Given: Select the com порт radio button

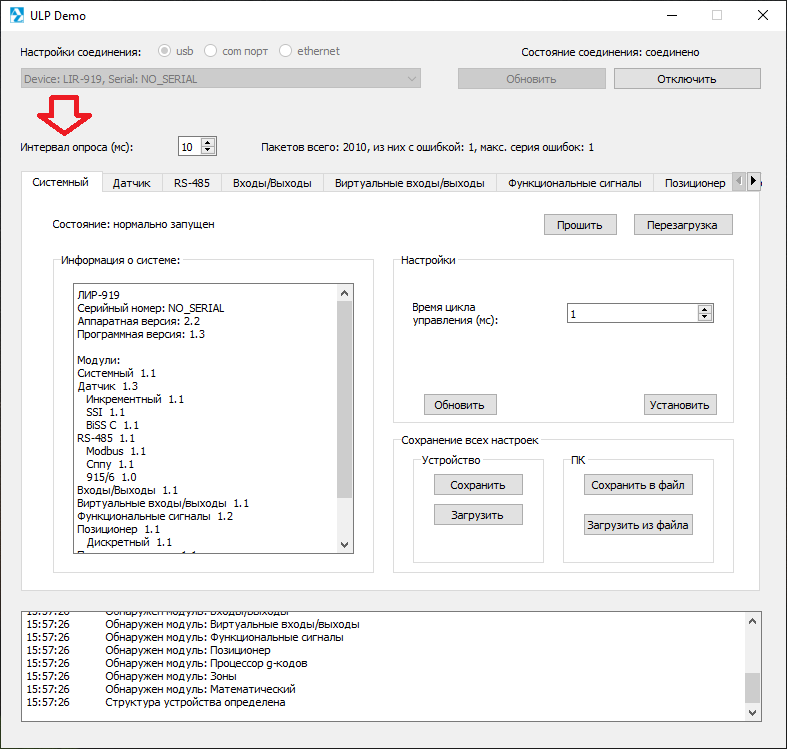Looking at the screenshot, I should [211, 51].
